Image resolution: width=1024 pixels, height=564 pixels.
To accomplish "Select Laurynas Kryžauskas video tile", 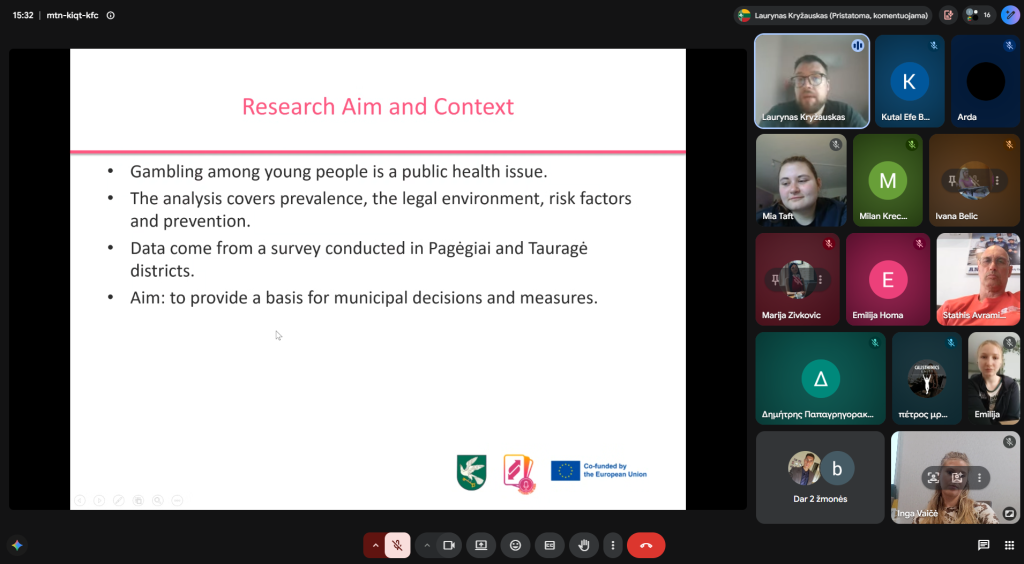I will click(x=812, y=81).
